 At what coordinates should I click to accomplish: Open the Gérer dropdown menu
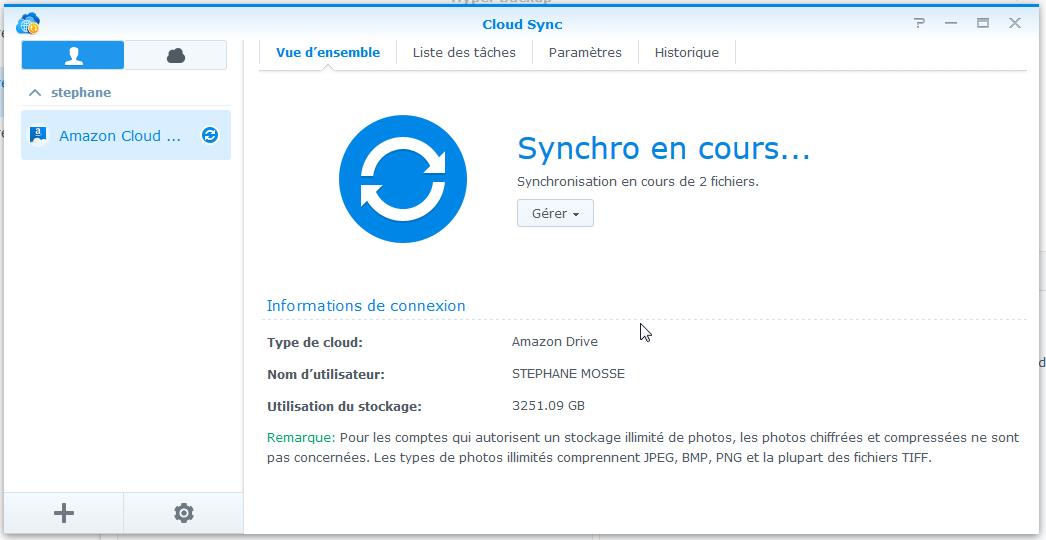(x=555, y=213)
